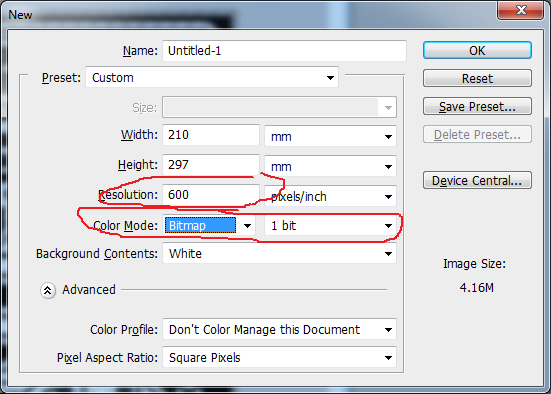Open the Resolution units pixels/inch dropdown
This screenshot has width=551, height=394.
[330, 196]
